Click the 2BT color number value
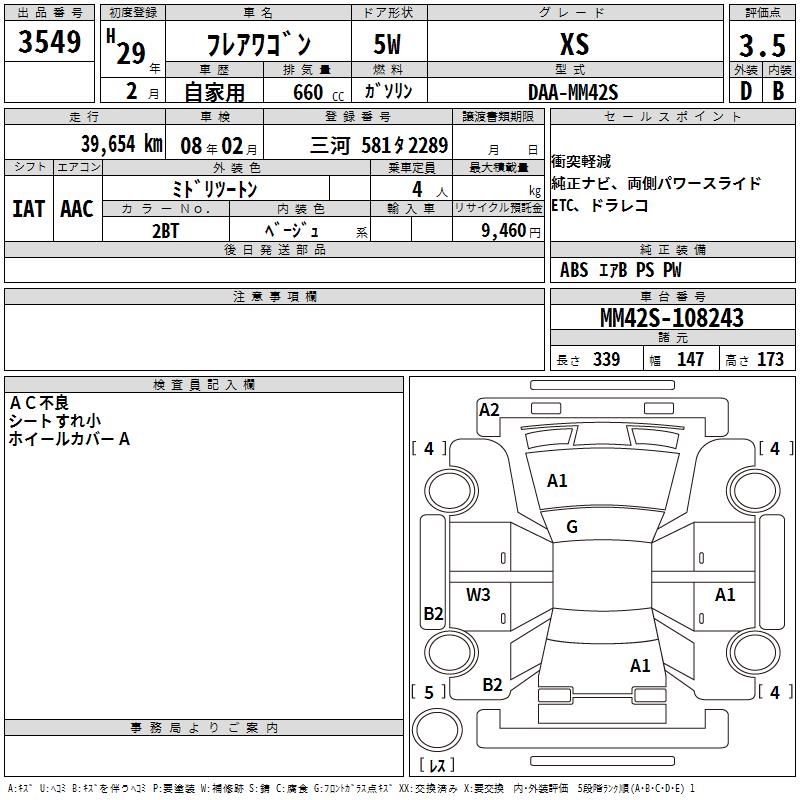 [166, 229]
